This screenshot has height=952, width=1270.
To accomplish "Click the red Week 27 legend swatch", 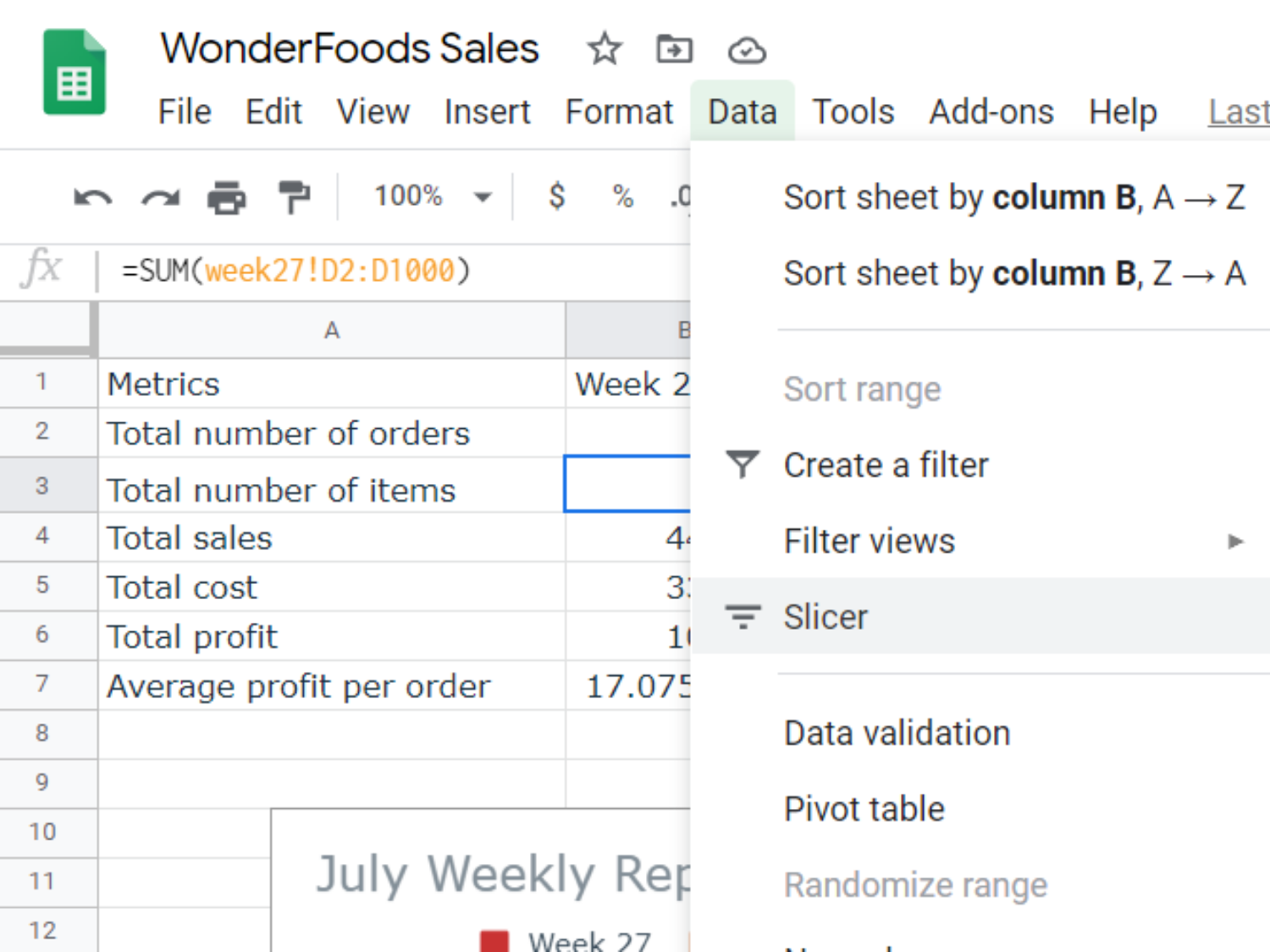I will click(494, 941).
